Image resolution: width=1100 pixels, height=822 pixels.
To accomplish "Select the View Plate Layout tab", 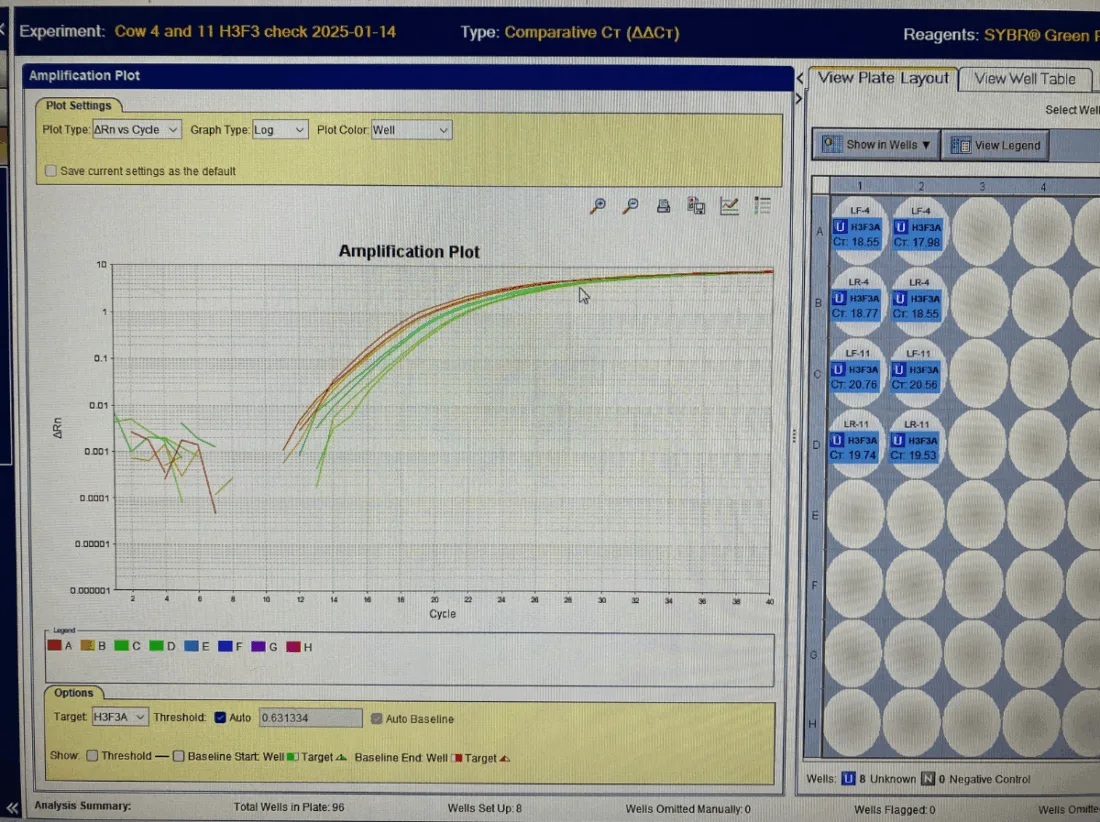I will 882,79.
